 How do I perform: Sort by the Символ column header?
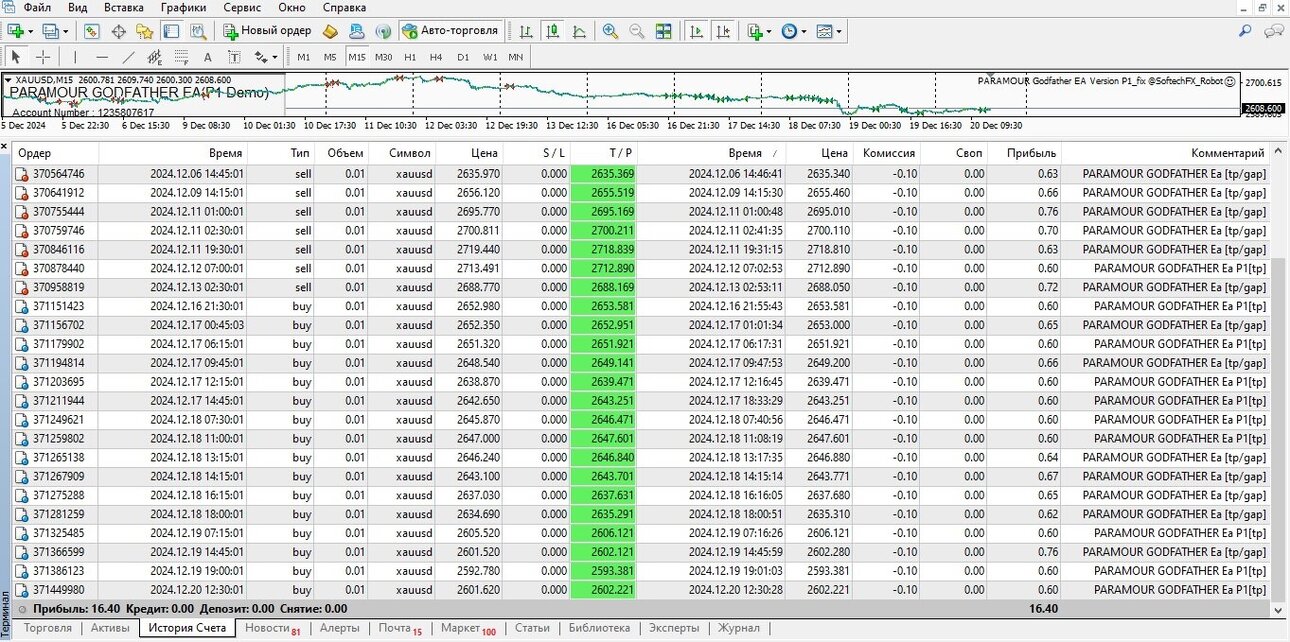coord(402,153)
